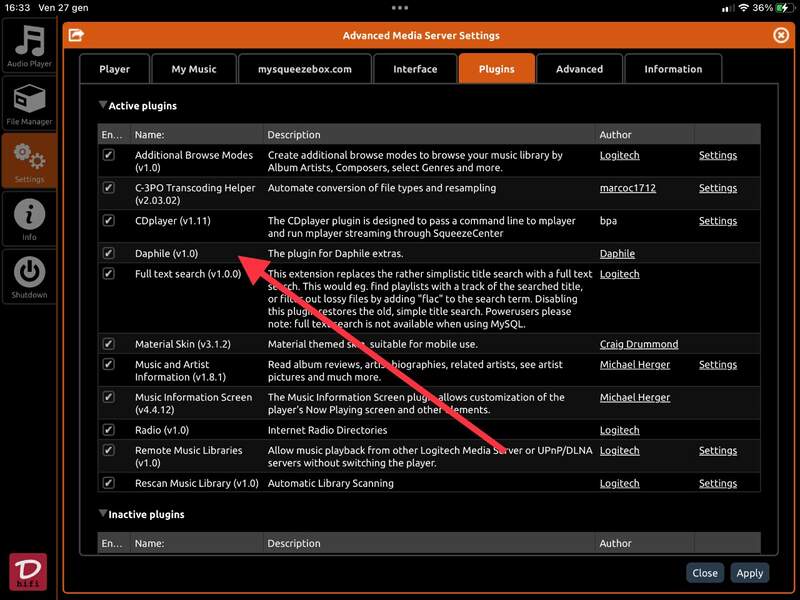The width and height of the screenshot is (800, 600).
Task: Open the Info sidebar icon
Action: coord(29,218)
